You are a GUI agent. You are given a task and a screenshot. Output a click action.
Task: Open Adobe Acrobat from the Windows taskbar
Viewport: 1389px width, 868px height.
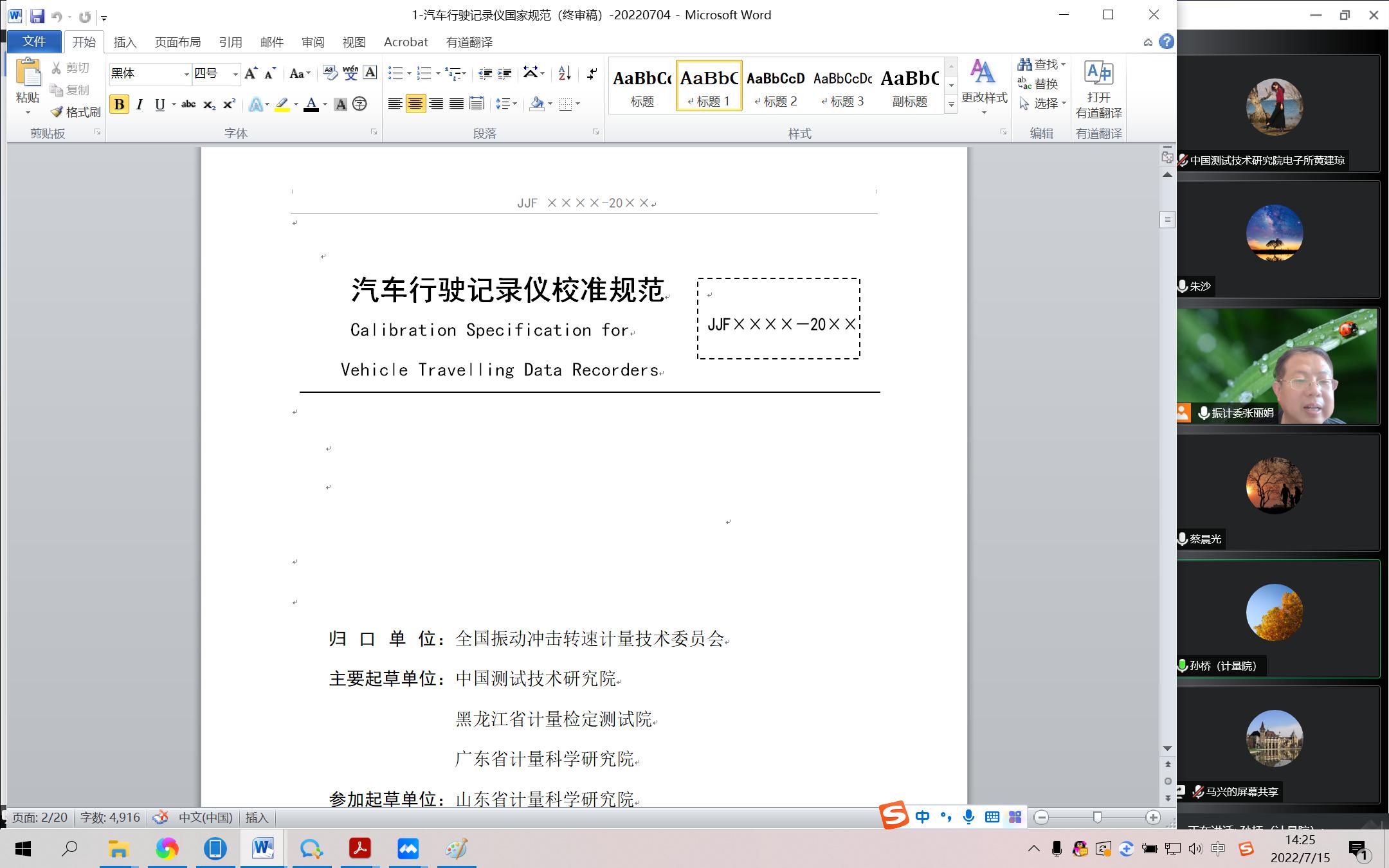[360, 849]
